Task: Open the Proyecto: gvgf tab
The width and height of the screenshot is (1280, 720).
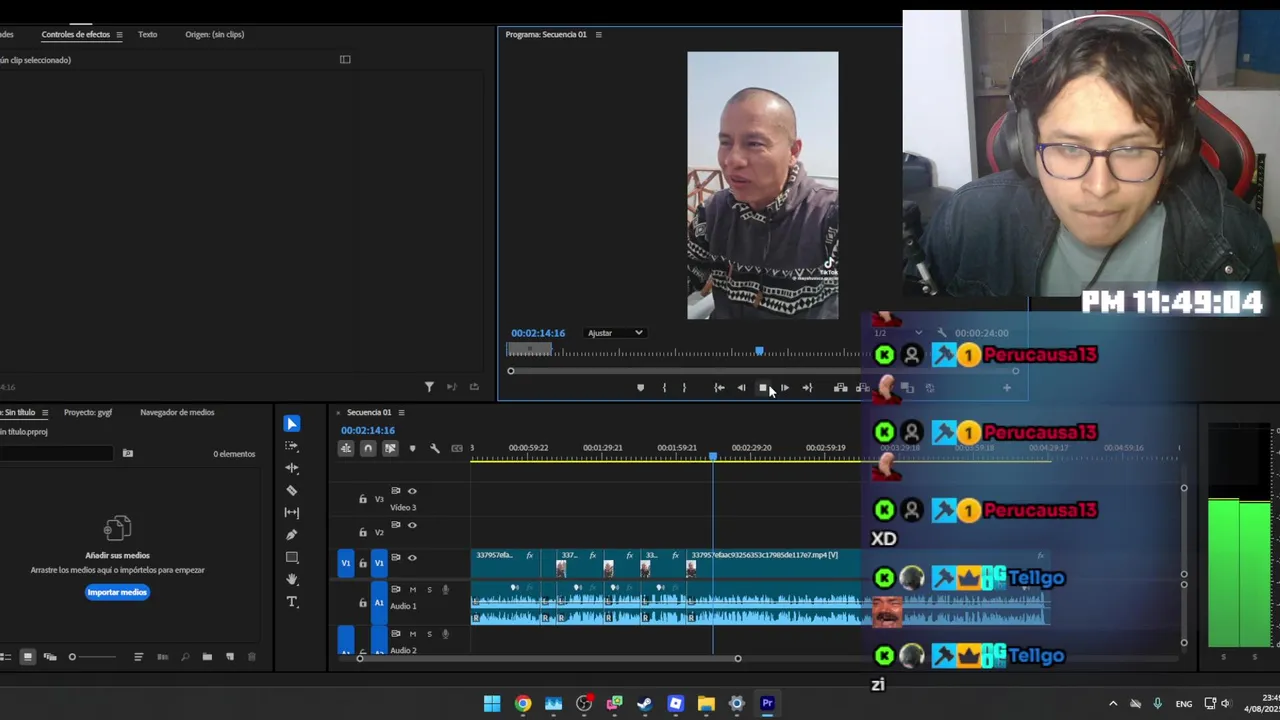Action: (x=88, y=413)
